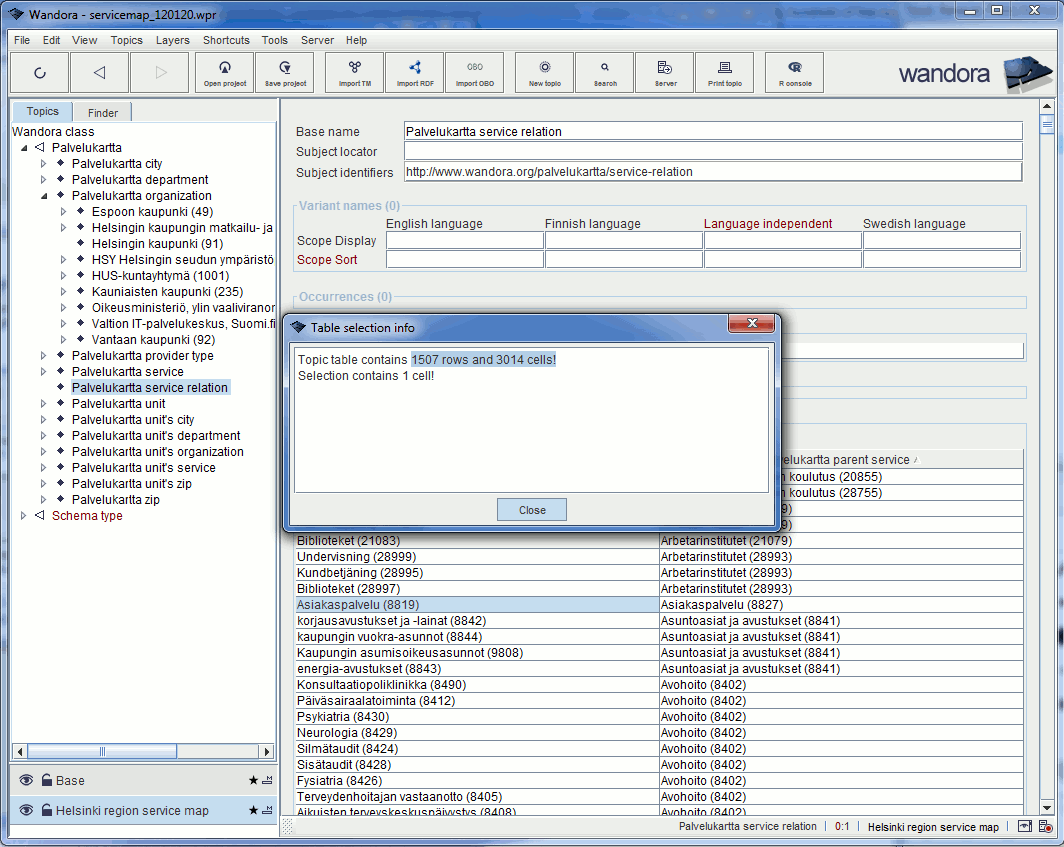Close the Table selection info dialog
The image size is (1064, 847).
(531, 509)
